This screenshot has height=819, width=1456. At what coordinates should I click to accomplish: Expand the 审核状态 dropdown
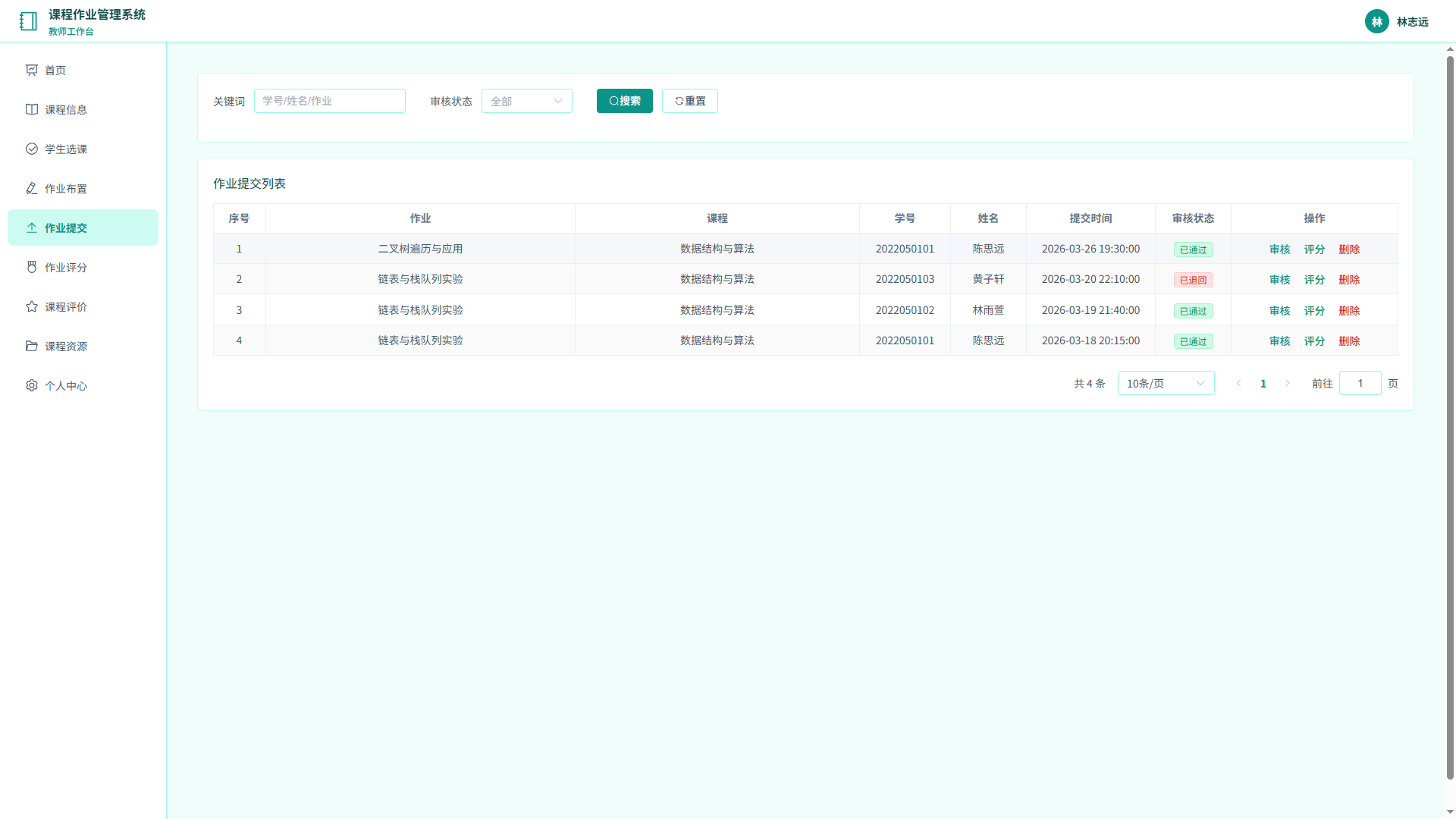[x=527, y=101]
